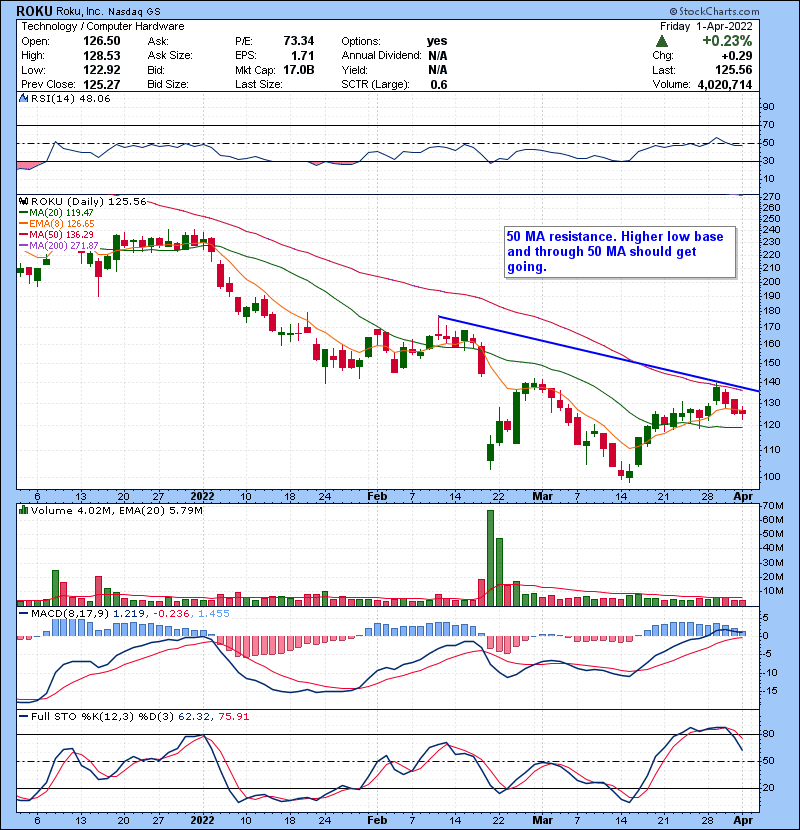Click the StockCharts.com copyright label

tap(714, 11)
